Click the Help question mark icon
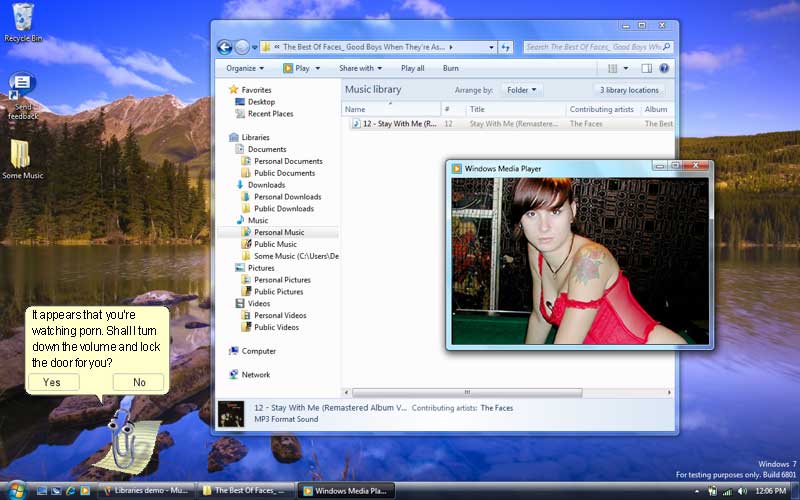This screenshot has height=500, width=800. [x=664, y=68]
